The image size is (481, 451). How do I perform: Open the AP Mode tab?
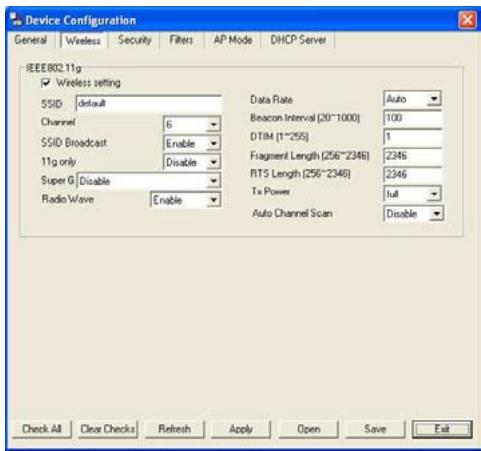click(233, 40)
